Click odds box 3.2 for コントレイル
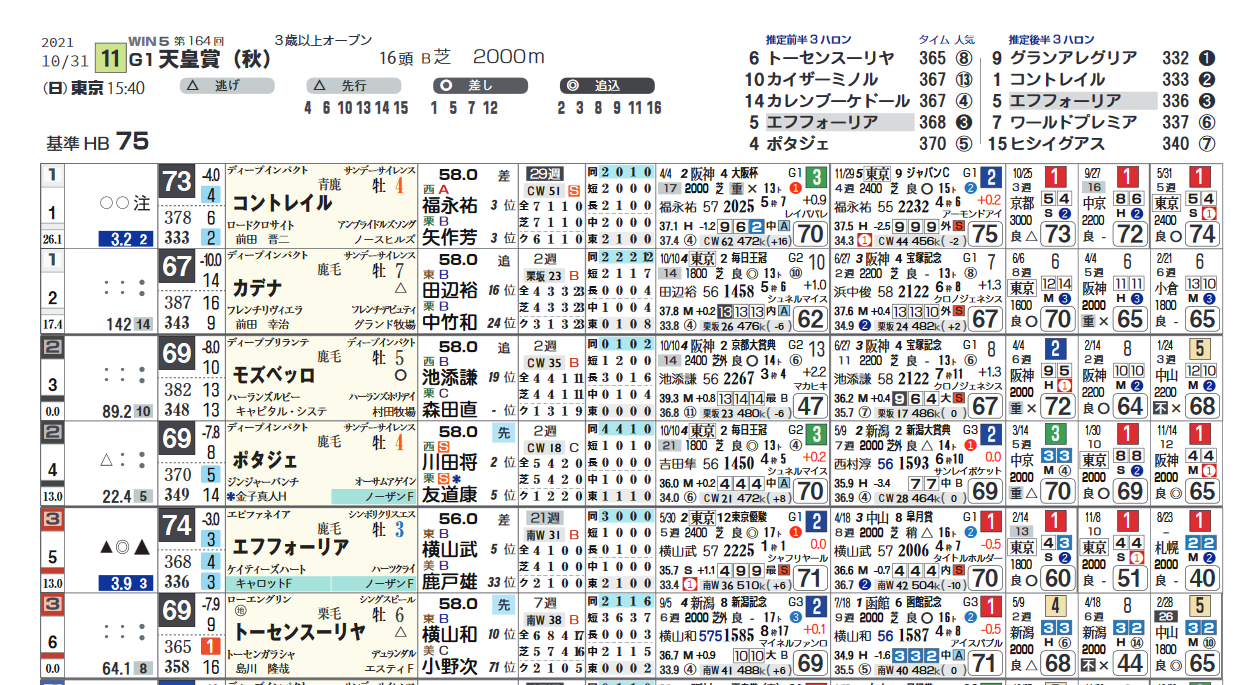Screen dimensions: 1259x685 coord(127,239)
